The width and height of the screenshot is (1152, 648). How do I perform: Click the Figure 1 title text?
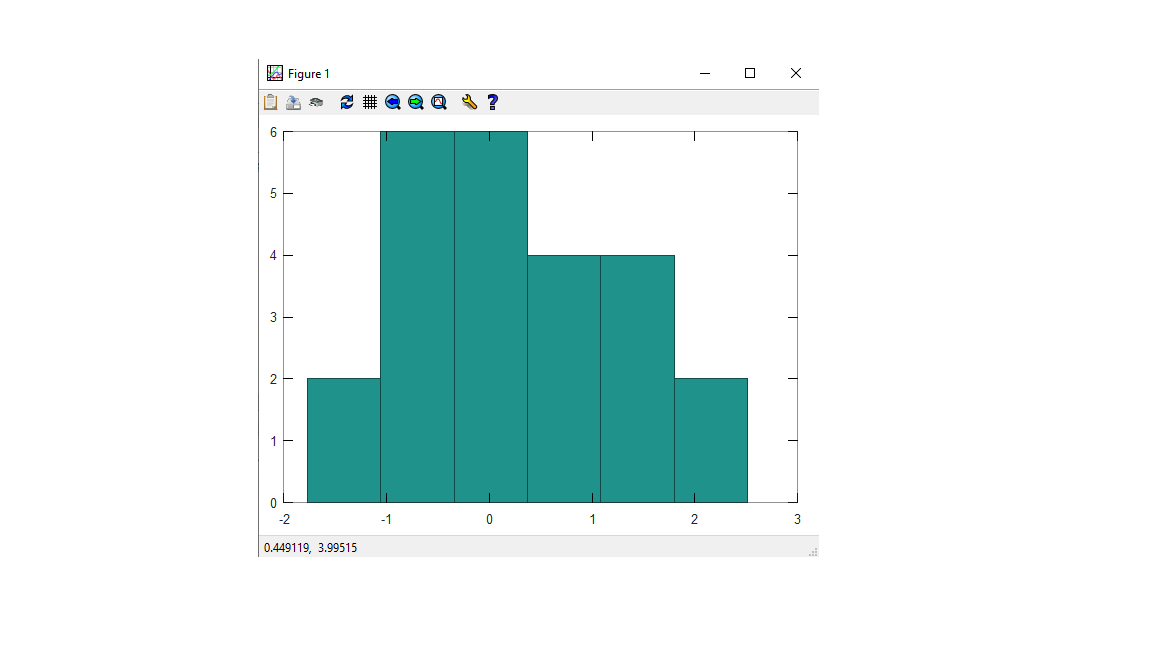tap(309, 74)
